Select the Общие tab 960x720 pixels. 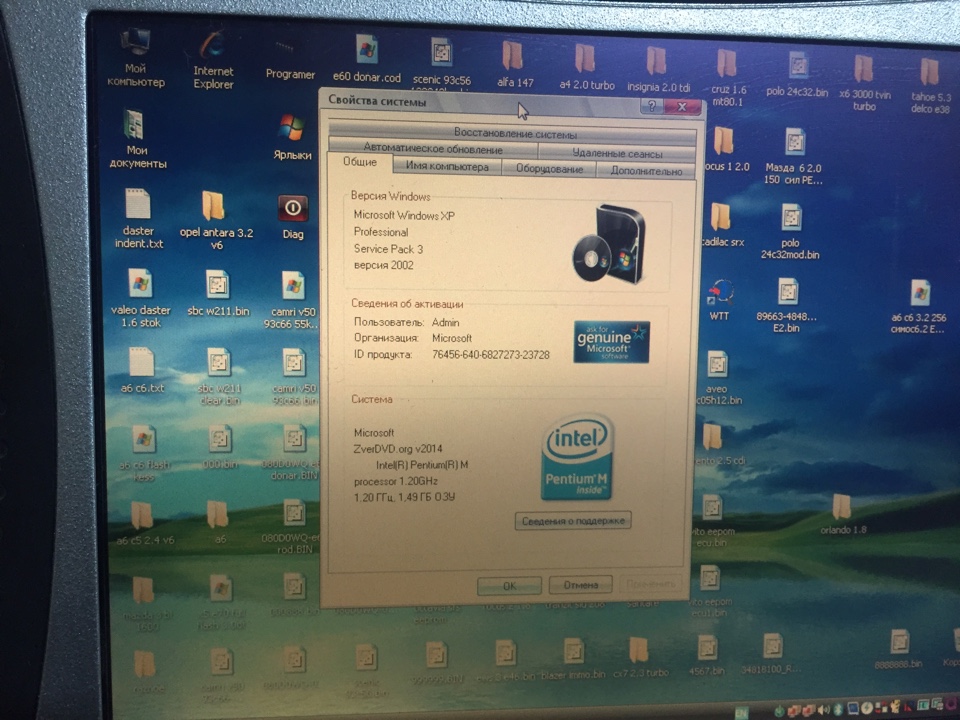360,162
